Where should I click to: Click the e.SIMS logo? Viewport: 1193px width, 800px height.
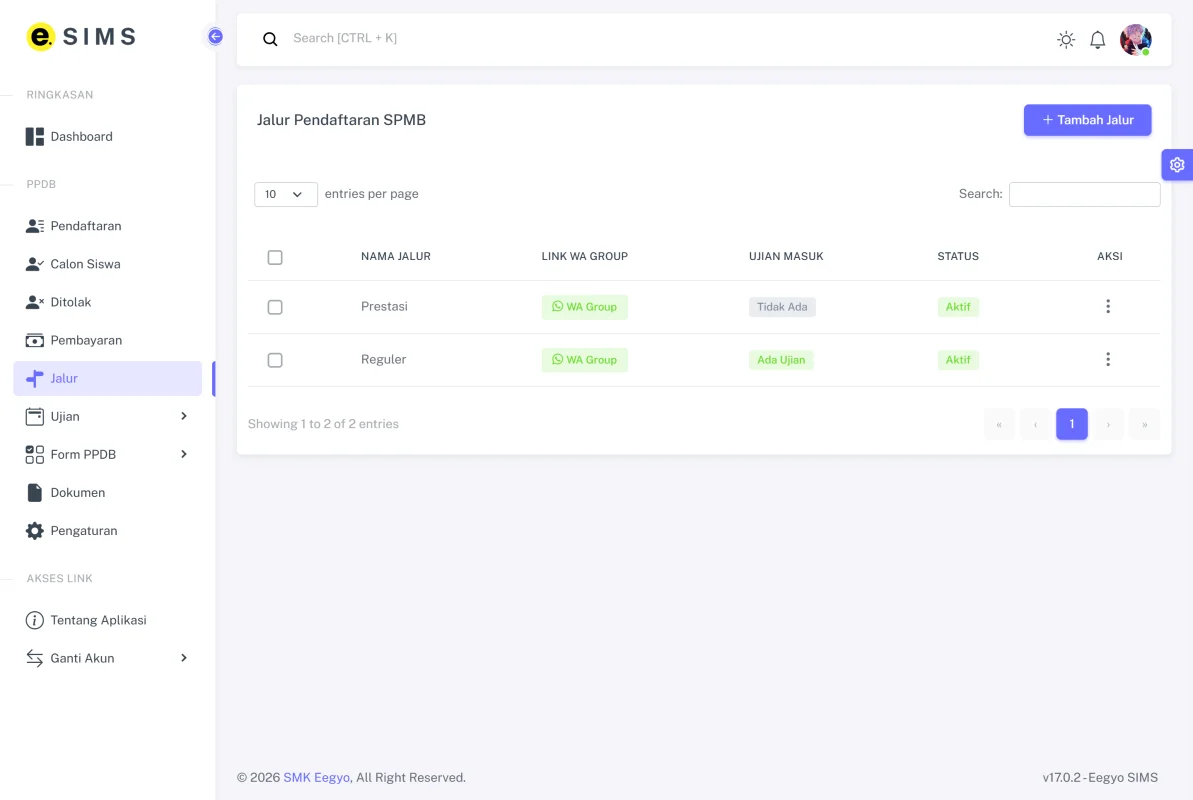81,37
